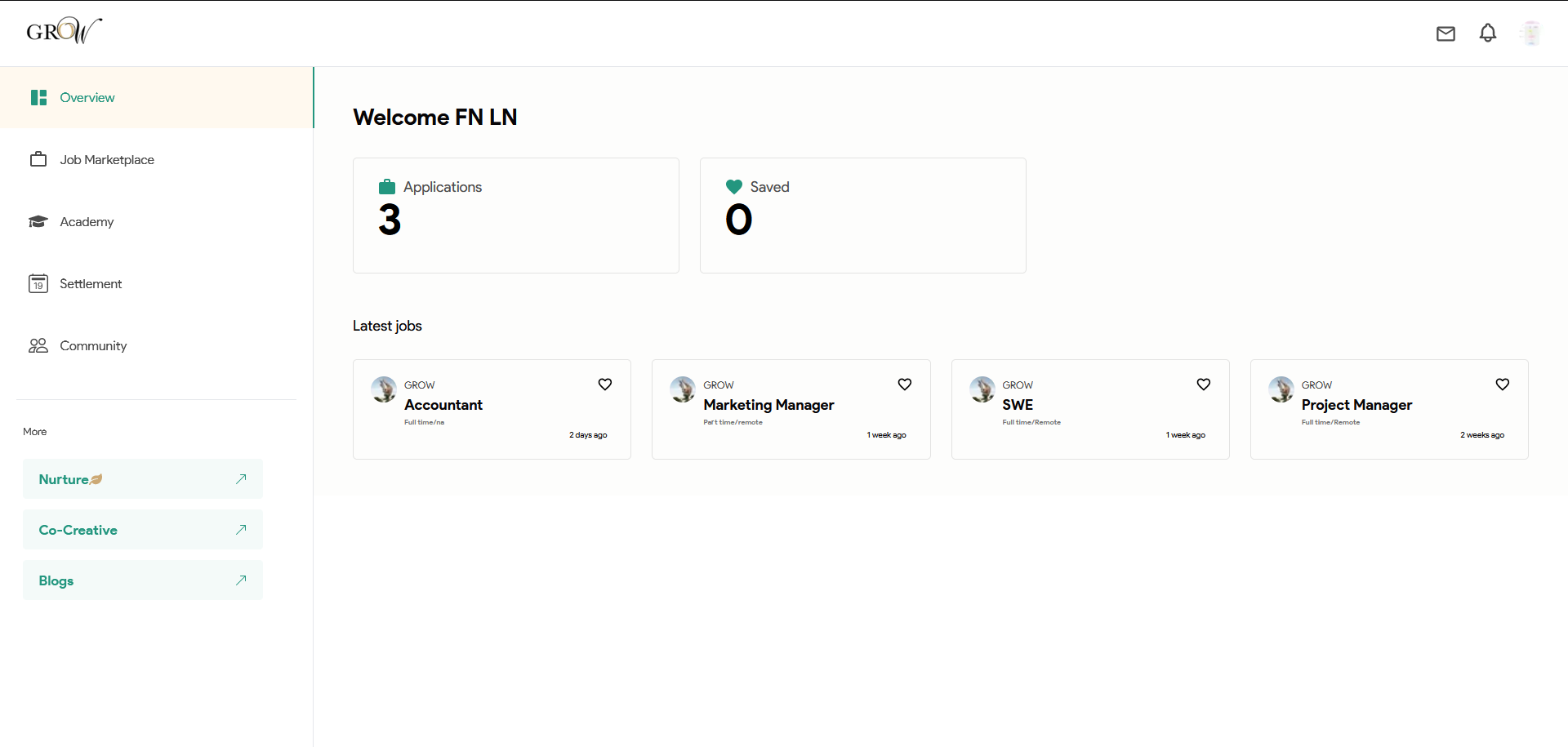This screenshot has height=747, width=1568.
Task: Open the Co-Creative link
Action: click(x=143, y=530)
